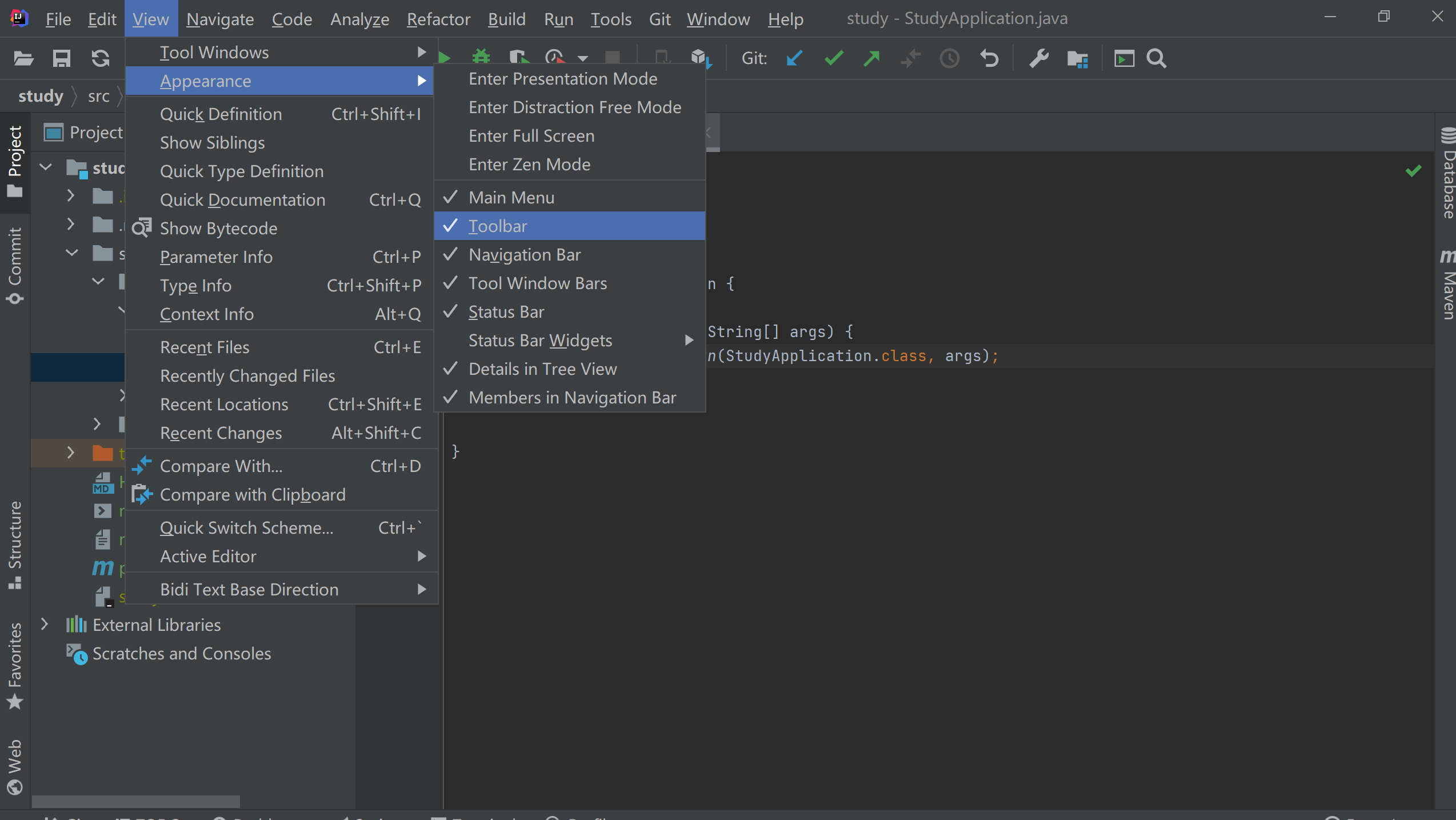Open the Project Structure icon
This screenshot has width=1456, height=820.
tap(1077, 58)
